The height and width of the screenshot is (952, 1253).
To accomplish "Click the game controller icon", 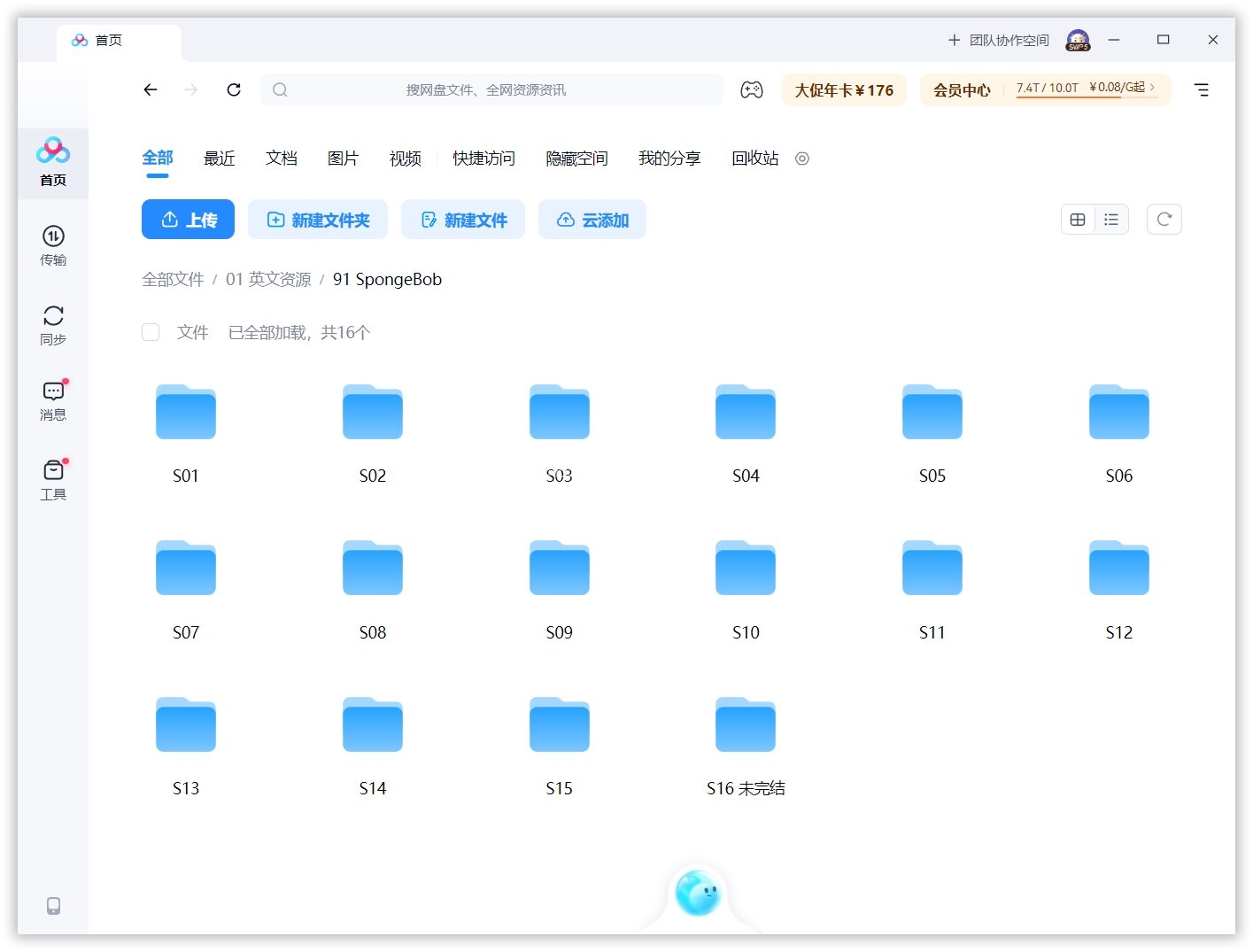I will [x=751, y=89].
